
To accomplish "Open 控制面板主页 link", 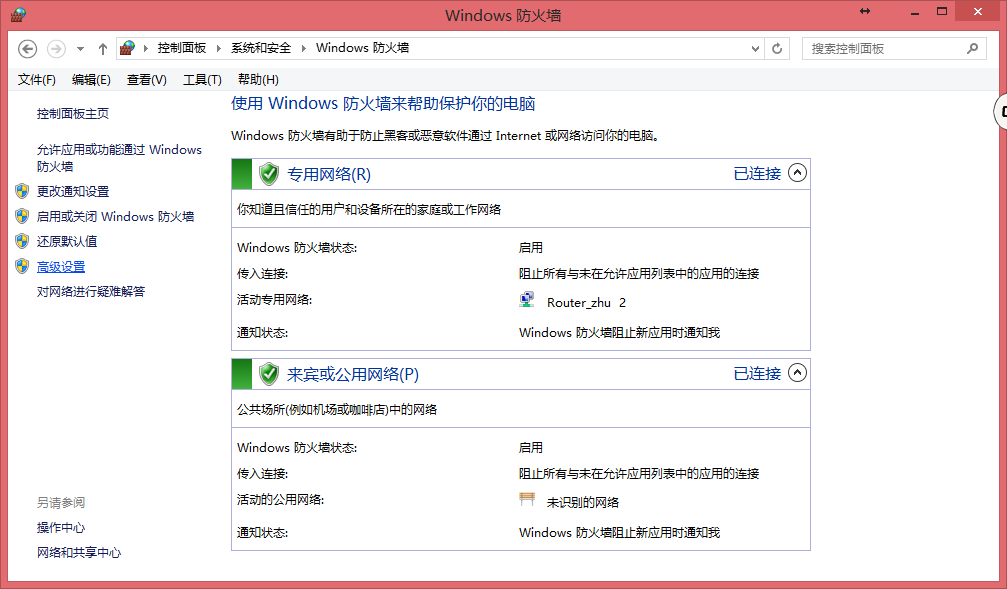I will 73,114.
